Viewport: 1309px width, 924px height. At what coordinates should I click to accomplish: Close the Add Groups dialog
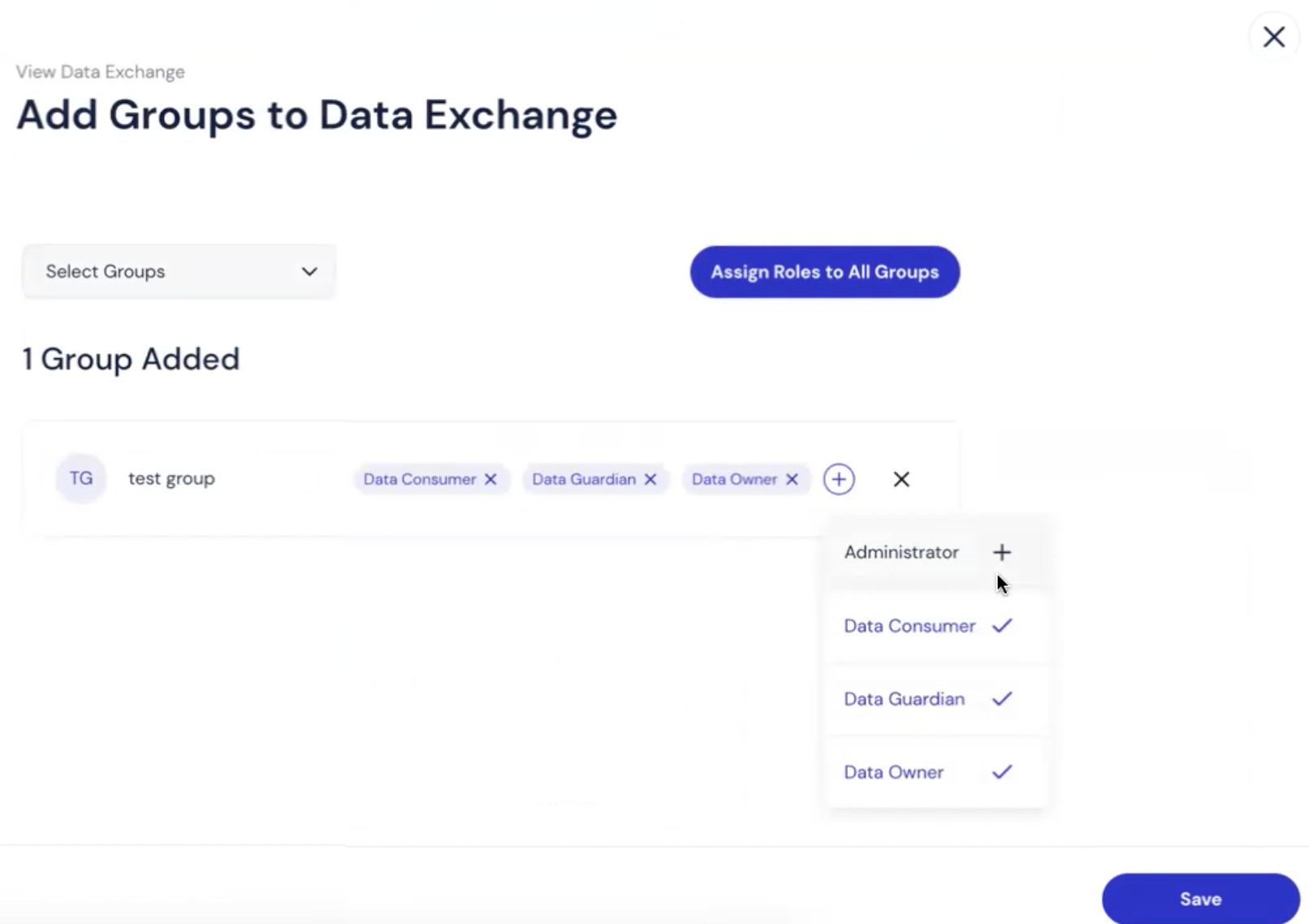[x=1274, y=37]
